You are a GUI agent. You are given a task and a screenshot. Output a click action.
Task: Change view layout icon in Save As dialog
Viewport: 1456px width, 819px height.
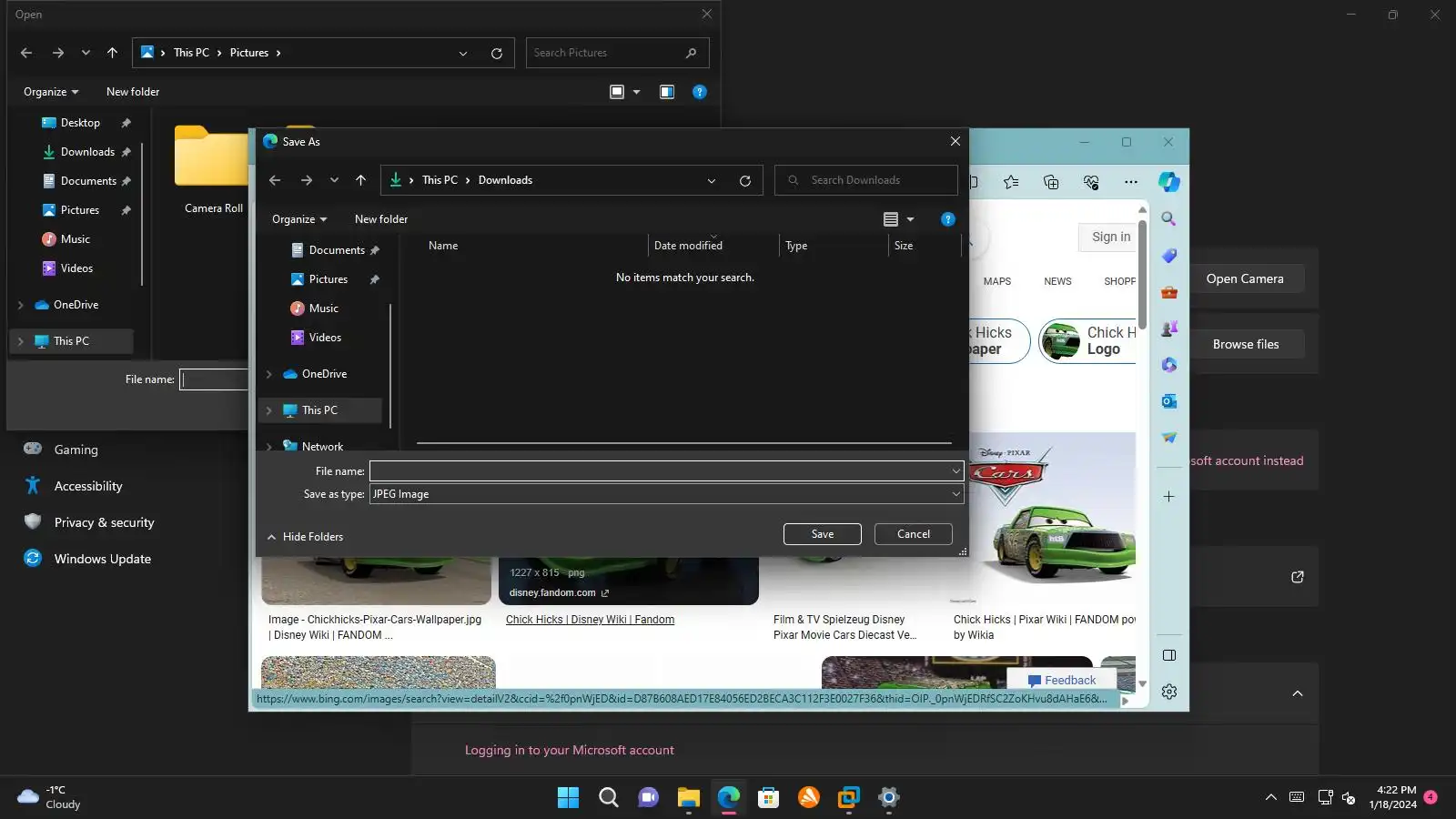tap(891, 219)
